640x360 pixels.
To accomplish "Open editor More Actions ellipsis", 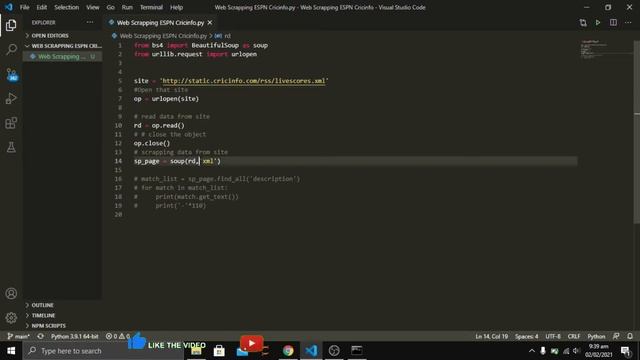I will click(x=628, y=23).
